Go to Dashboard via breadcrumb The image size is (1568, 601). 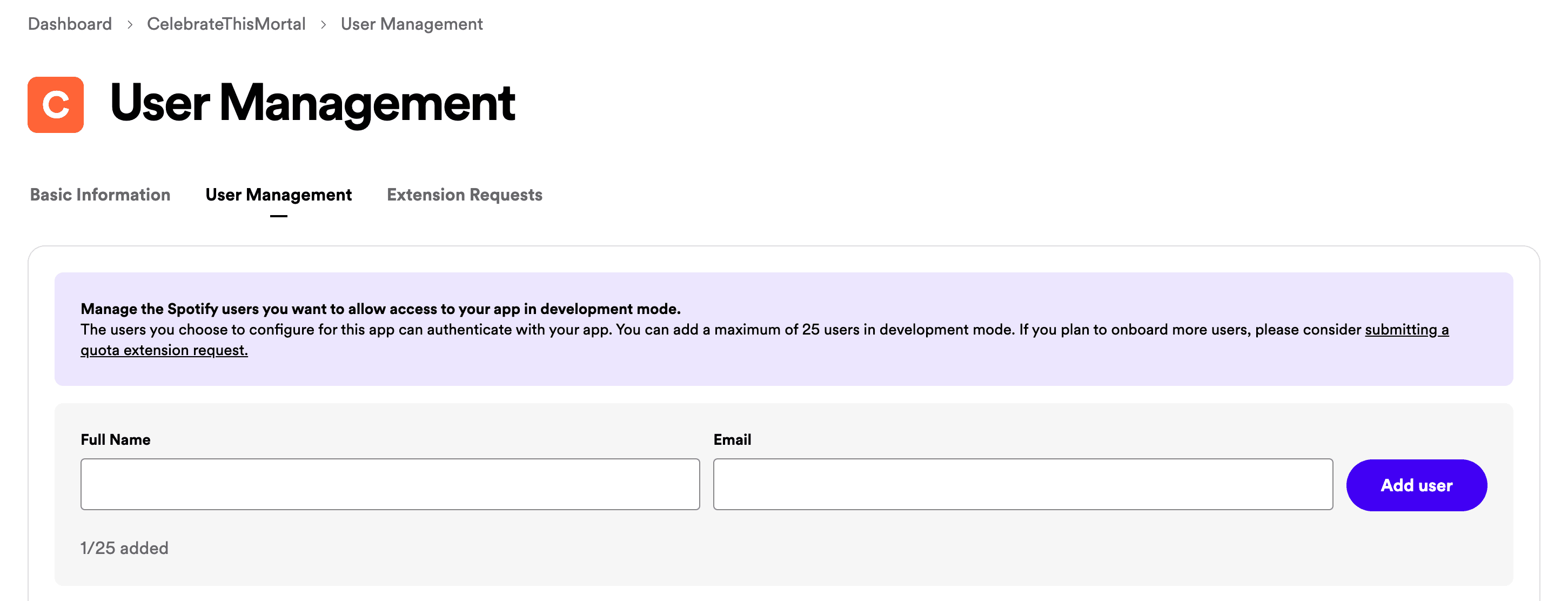[70, 24]
